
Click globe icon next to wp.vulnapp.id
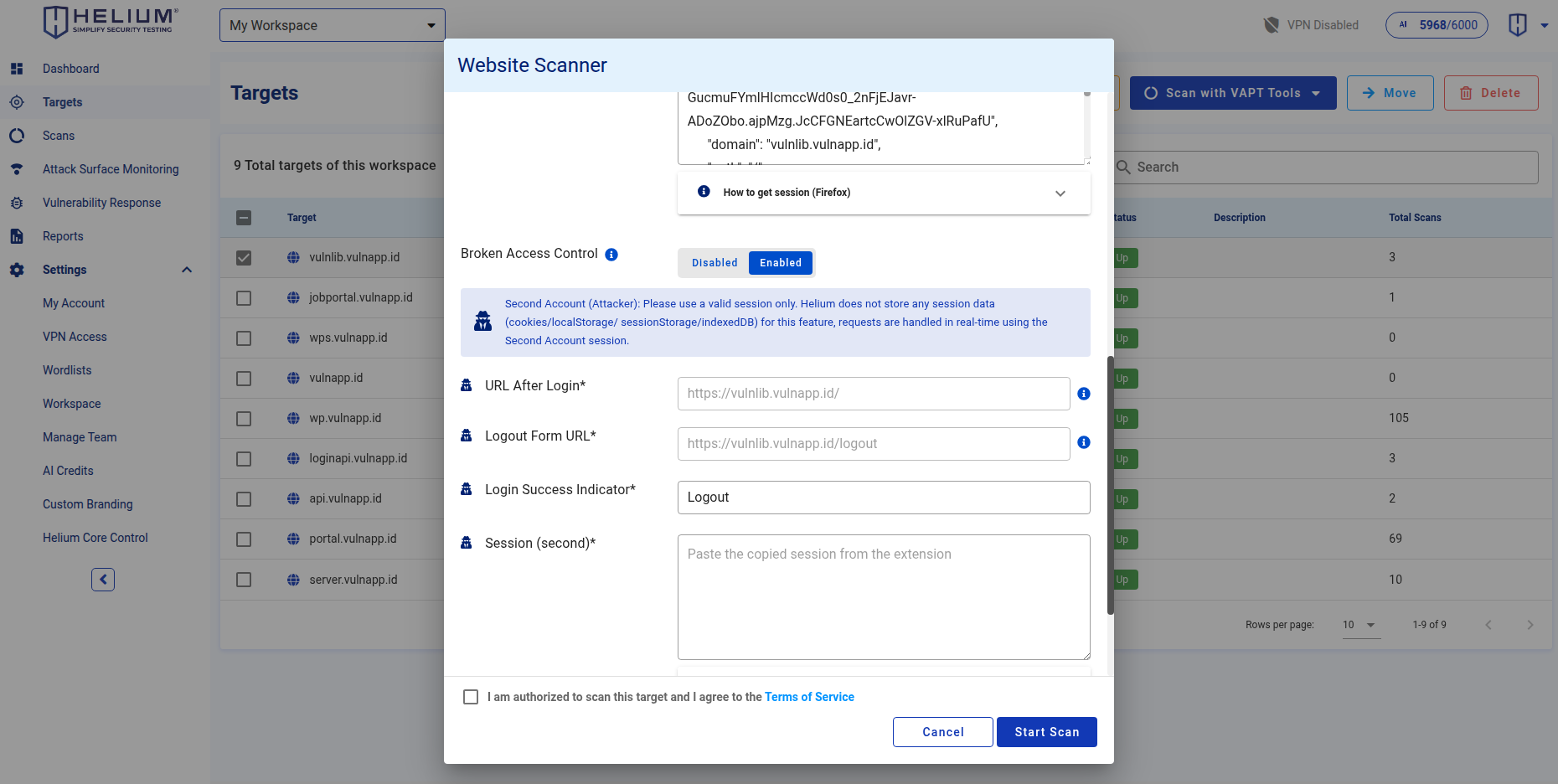click(293, 418)
